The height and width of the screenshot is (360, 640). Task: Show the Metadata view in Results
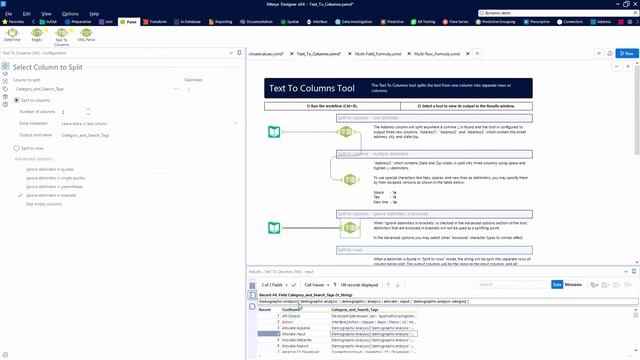click(x=573, y=284)
